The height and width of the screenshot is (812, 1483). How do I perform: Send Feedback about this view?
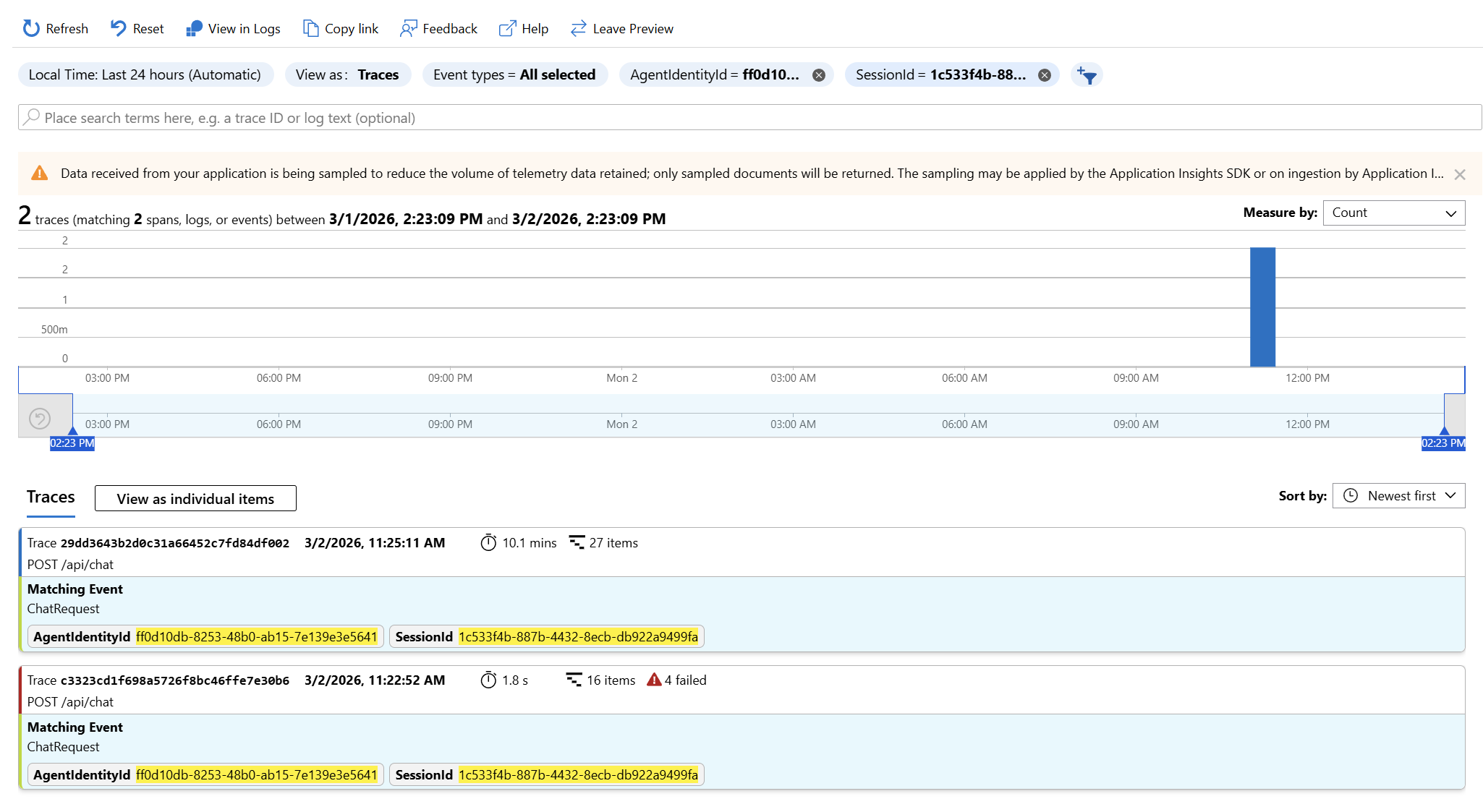pos(438,28)
